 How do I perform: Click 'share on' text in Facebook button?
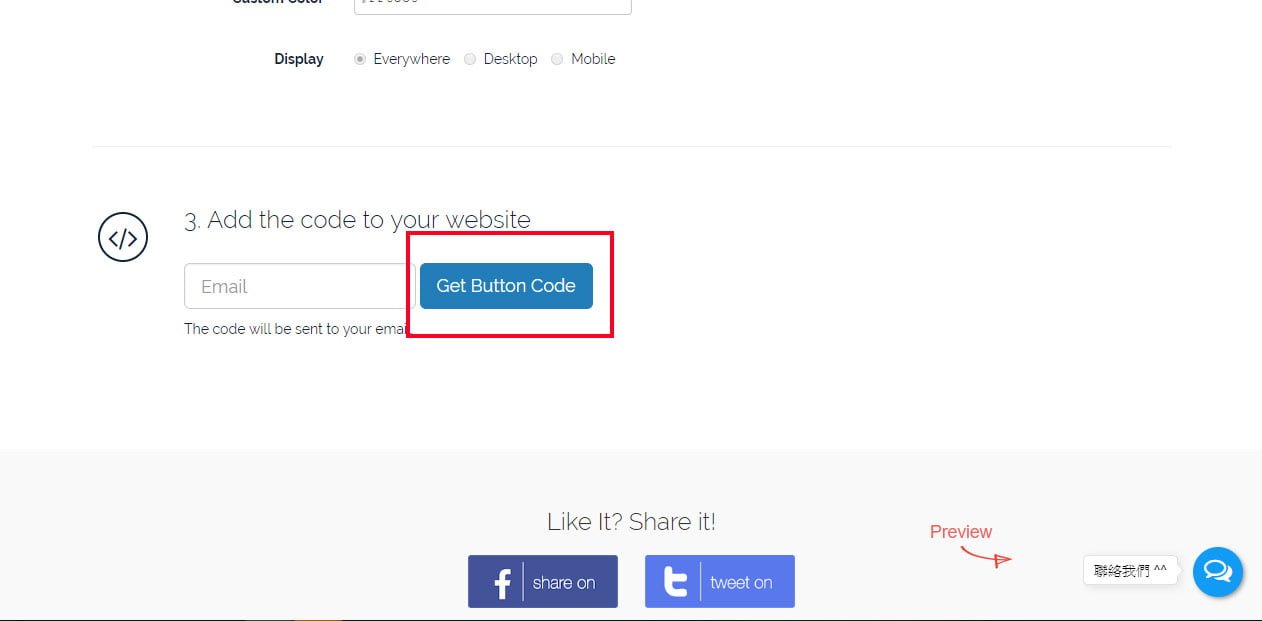click(564, 583)
